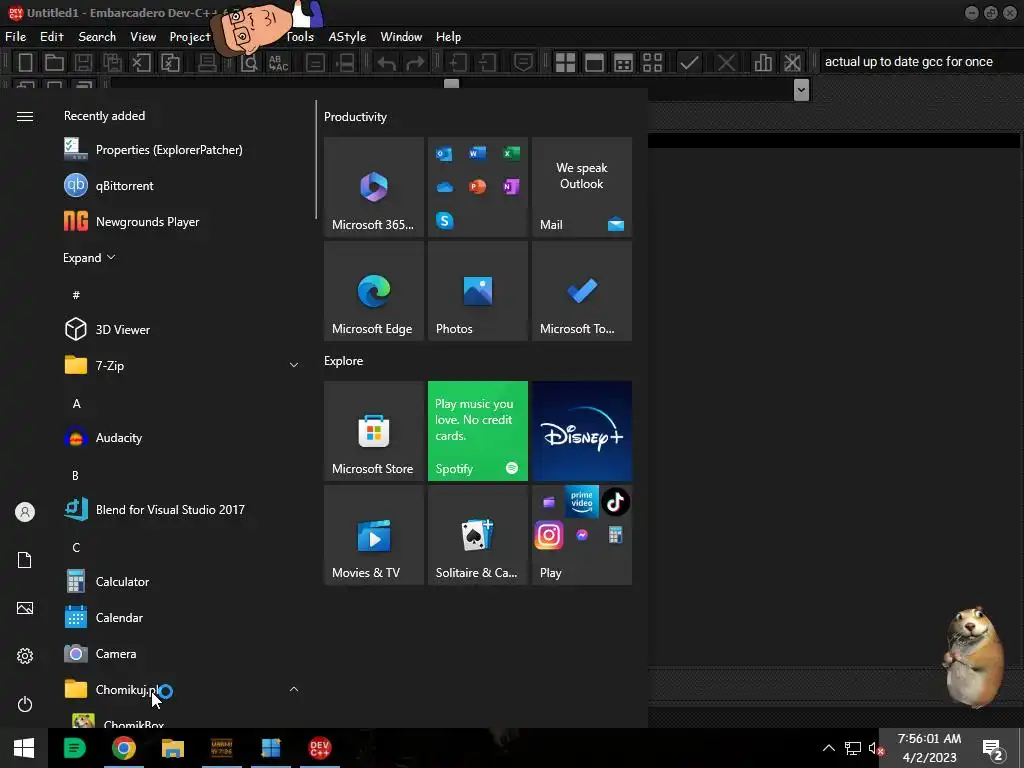This screenshot has width=1024, height=768.
Task: Open the Microsoft 365 tile
Action: tap(374, 187)
